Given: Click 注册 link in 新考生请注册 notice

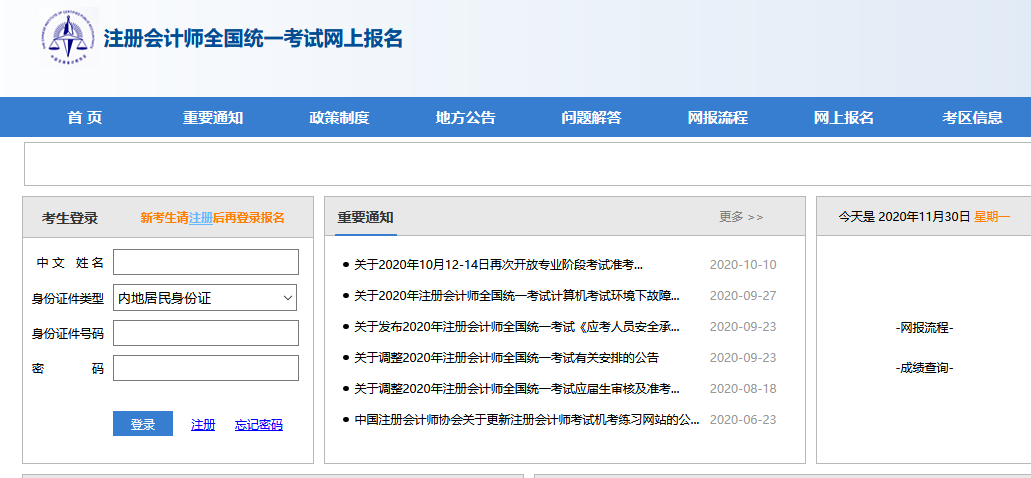Looking at the screenshot, I should [201, 218].
